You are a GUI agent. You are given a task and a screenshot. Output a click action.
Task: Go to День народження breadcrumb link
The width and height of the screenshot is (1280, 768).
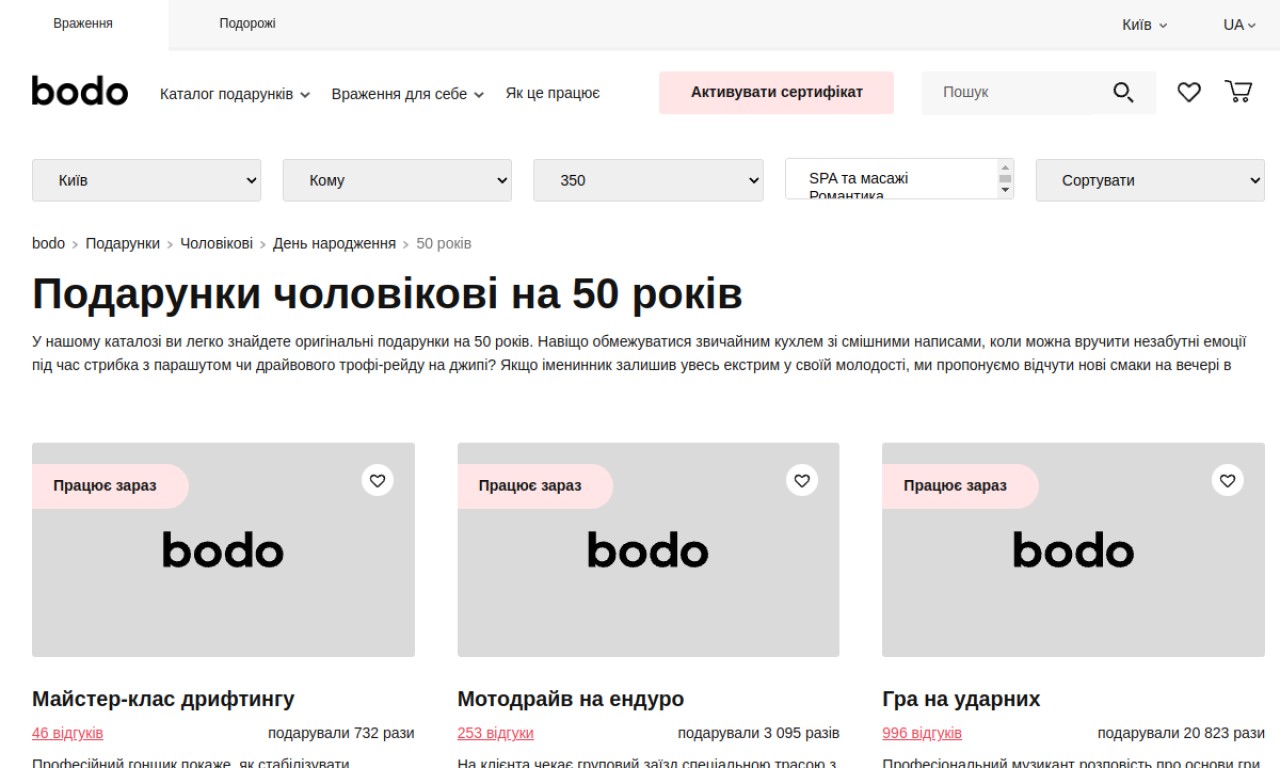[334, 243]
